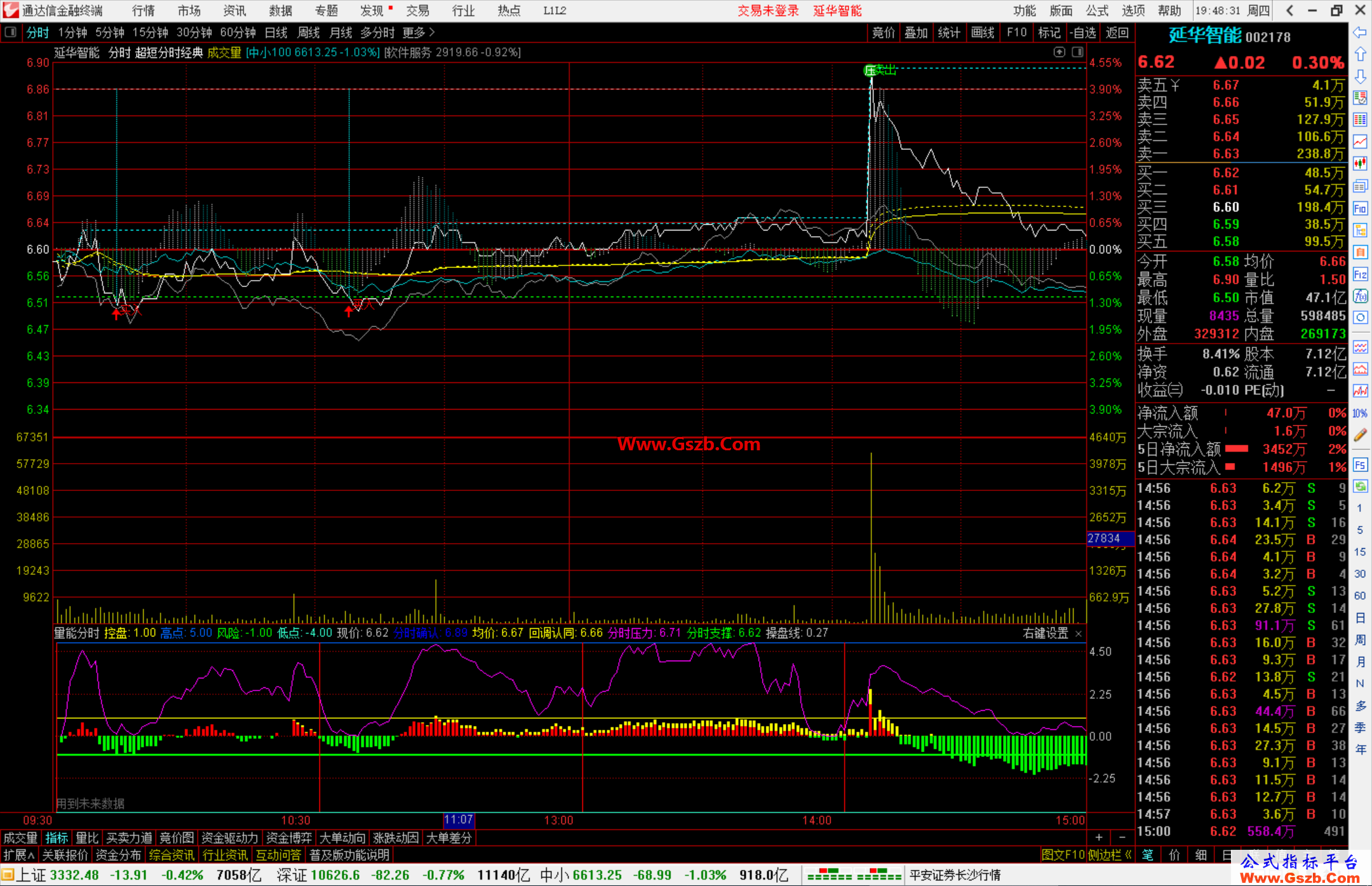The image size is (1372, 886).
Task: Close the 量能分时 indicator pane
Action: point(1079,634)
